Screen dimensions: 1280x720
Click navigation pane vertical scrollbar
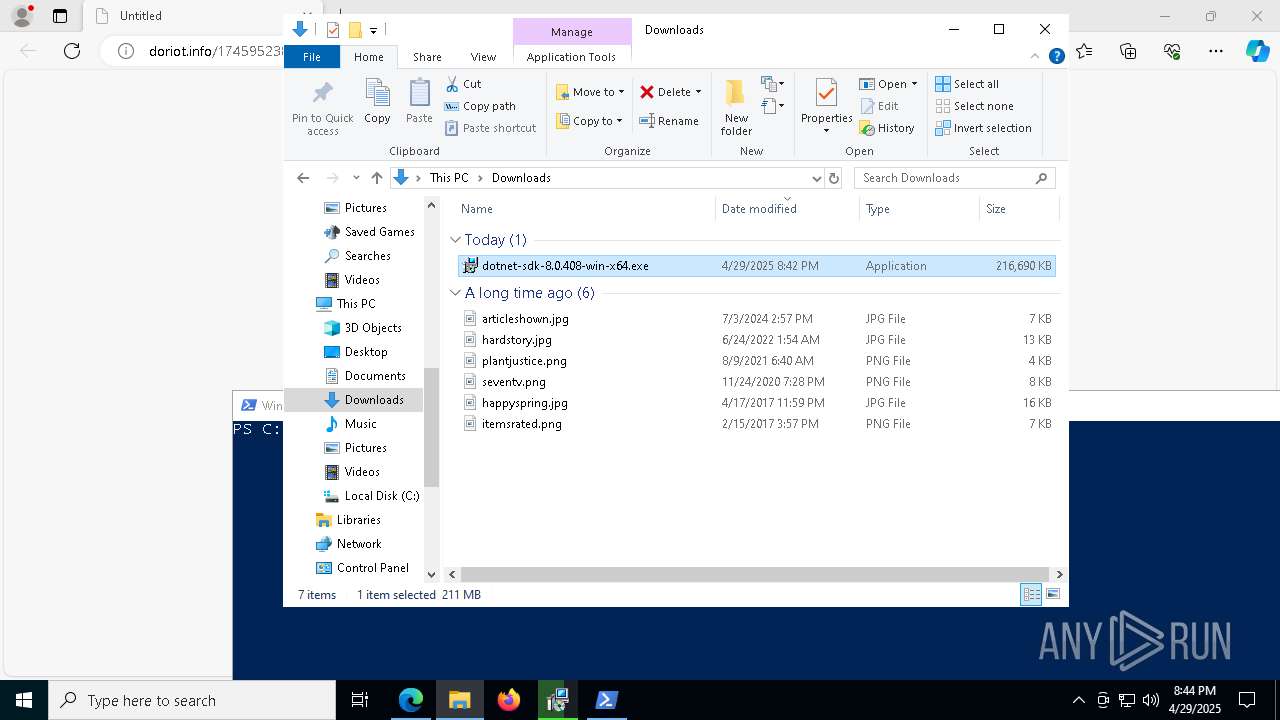(432, 427)
